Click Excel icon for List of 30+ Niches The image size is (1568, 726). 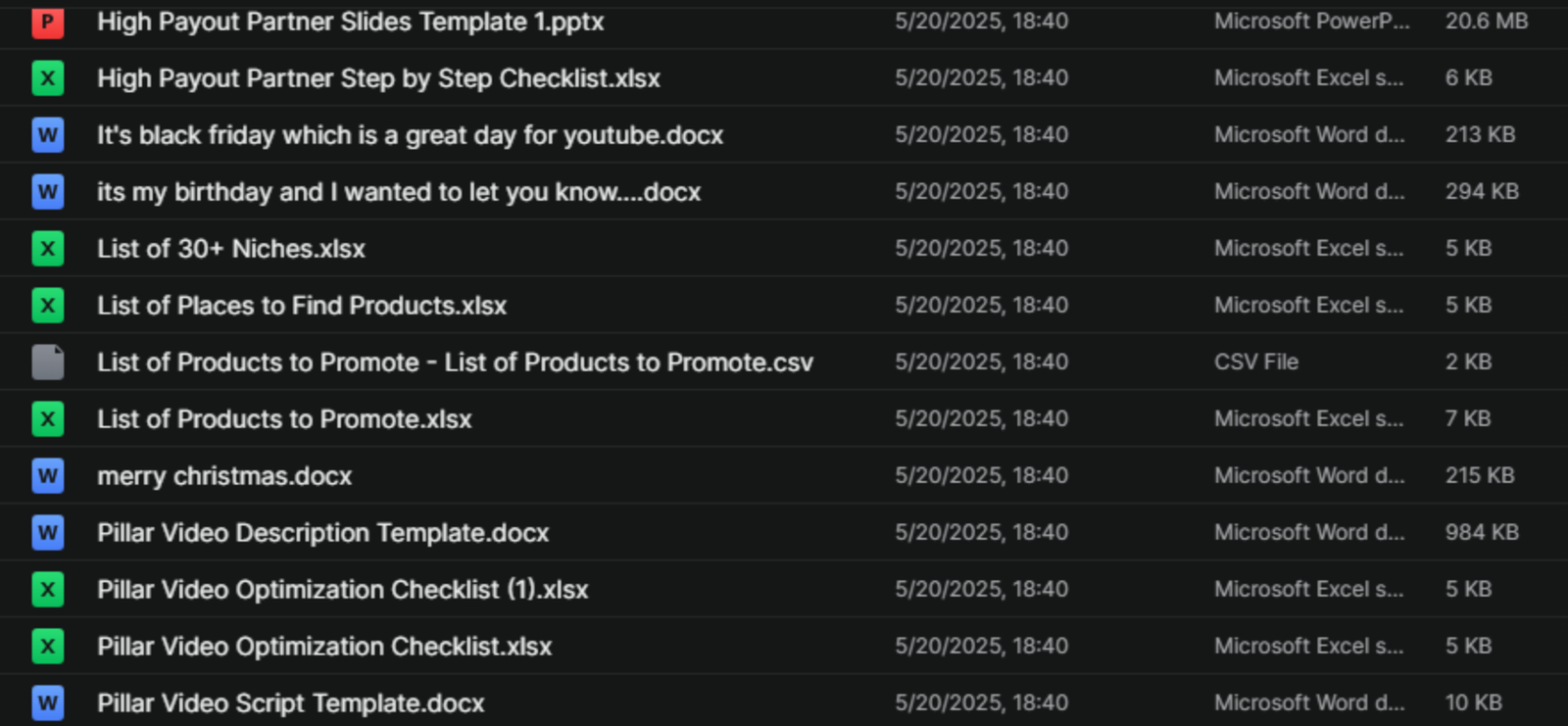click(x=47, y=249)
